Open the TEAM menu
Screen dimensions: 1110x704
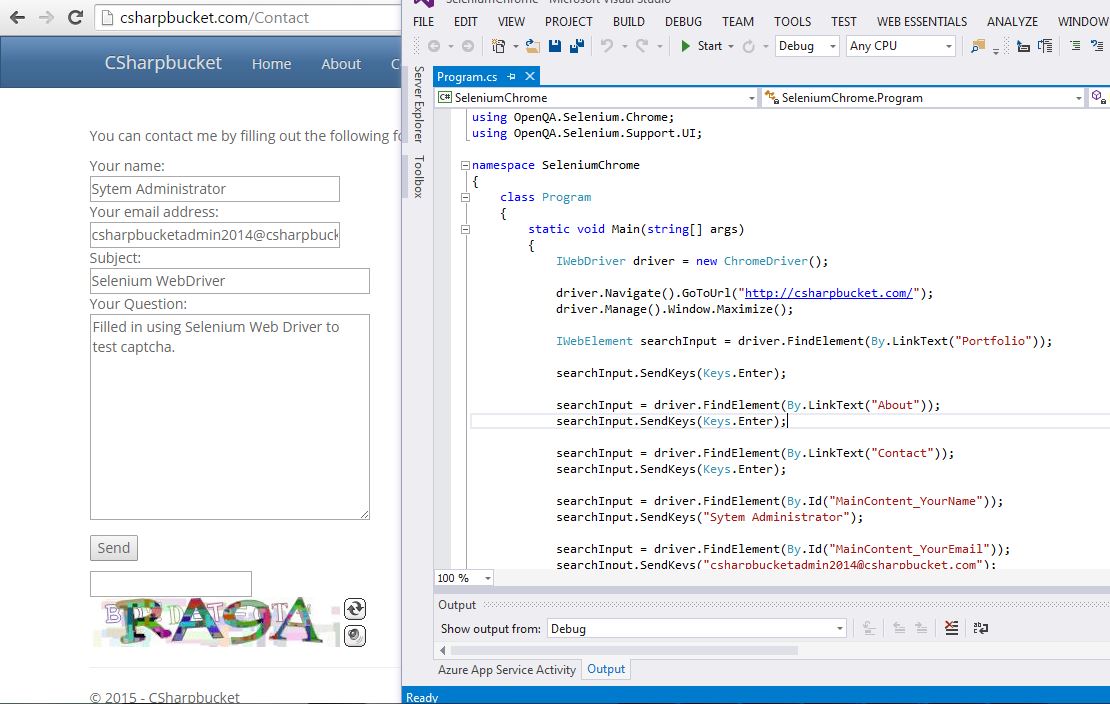pyautogui.click(x=738, y=22)
